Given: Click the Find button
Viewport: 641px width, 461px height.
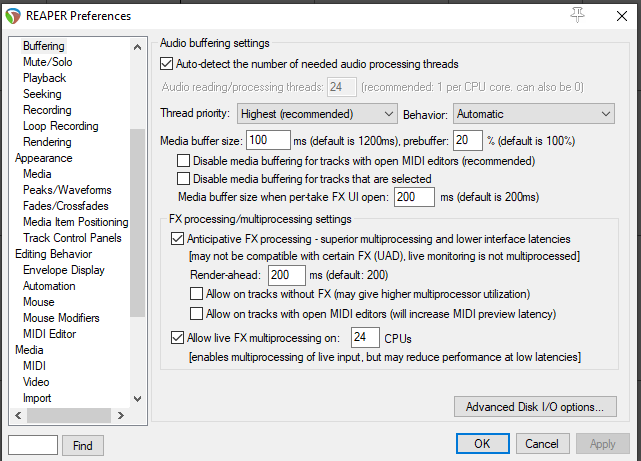Looking at the screenshot, I should 83,445.
